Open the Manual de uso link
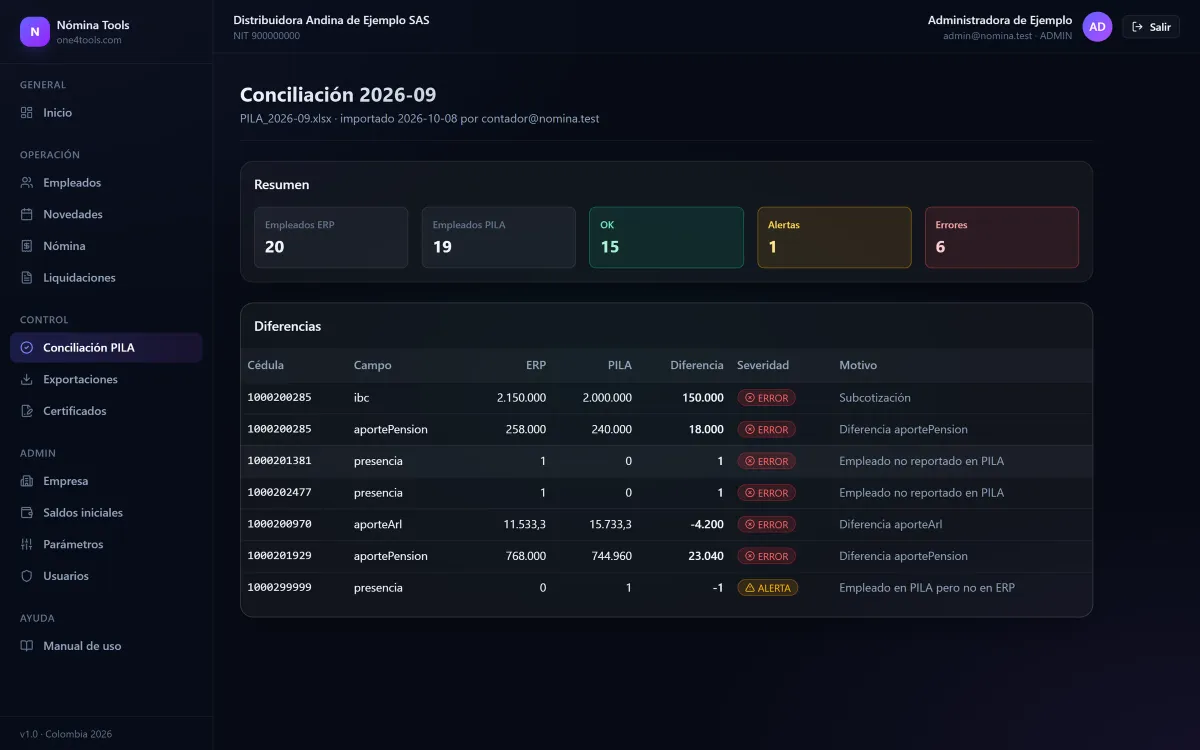This screenshot has height=750, width=1200. pos(106,646)
